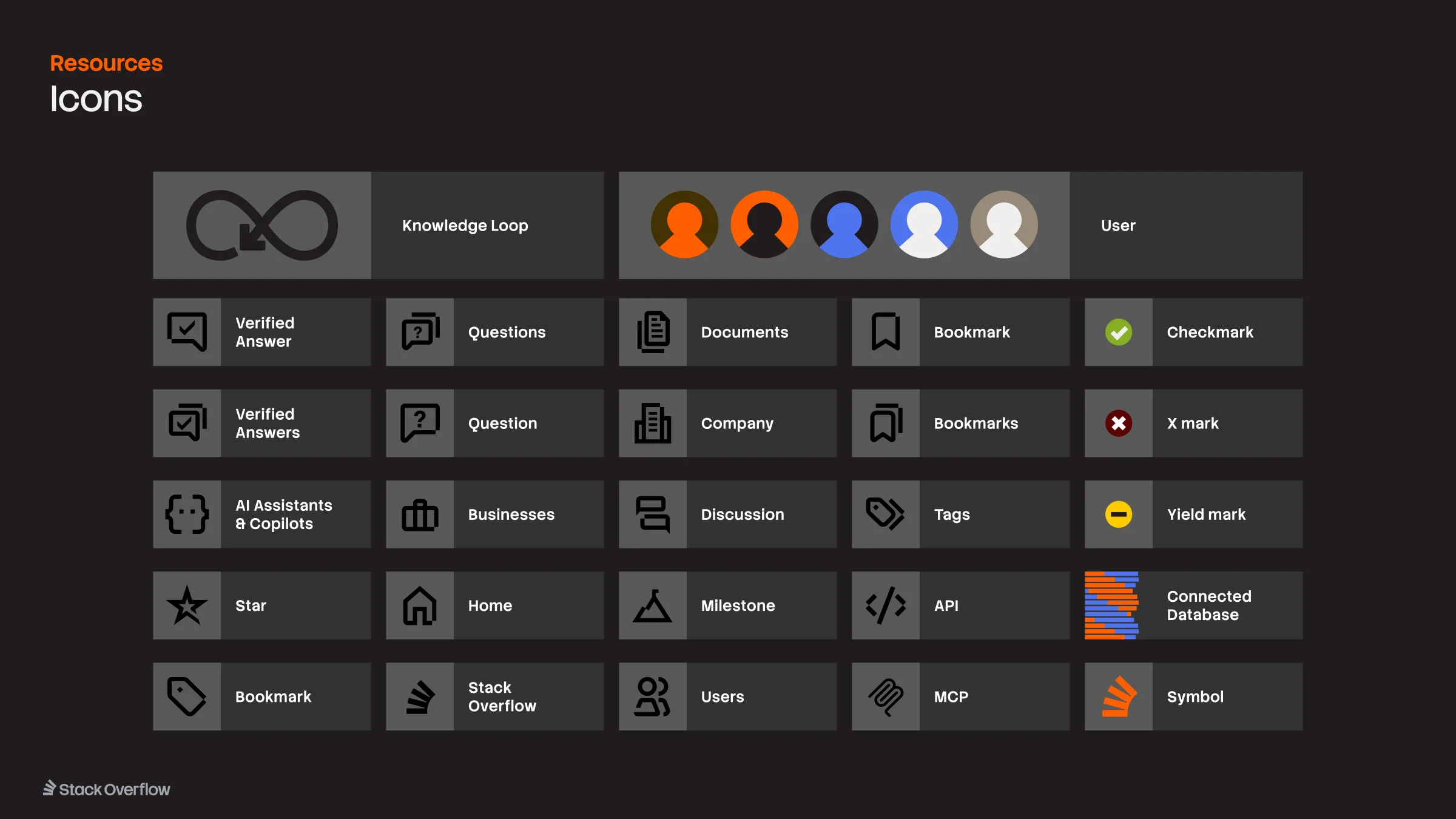Click the User label text
This screenshot has height=819, width=1456.
1118,226
